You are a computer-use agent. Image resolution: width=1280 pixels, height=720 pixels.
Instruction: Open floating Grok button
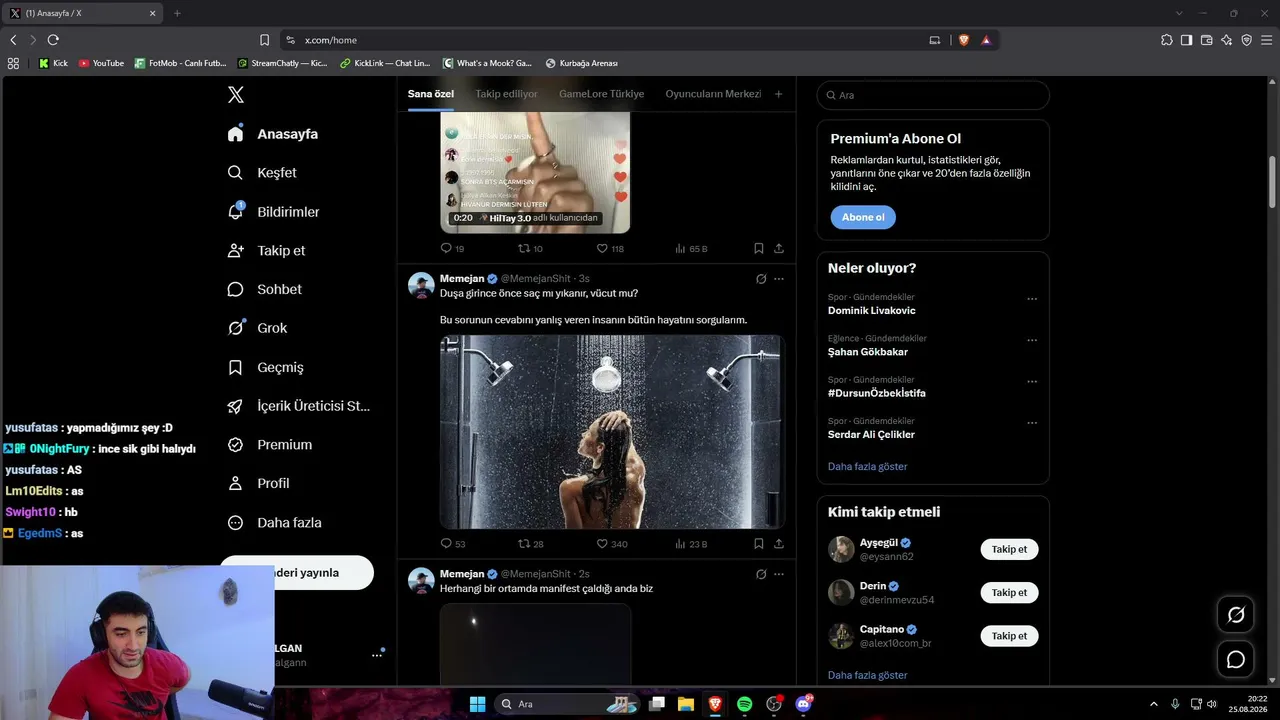click(1236, 615)
